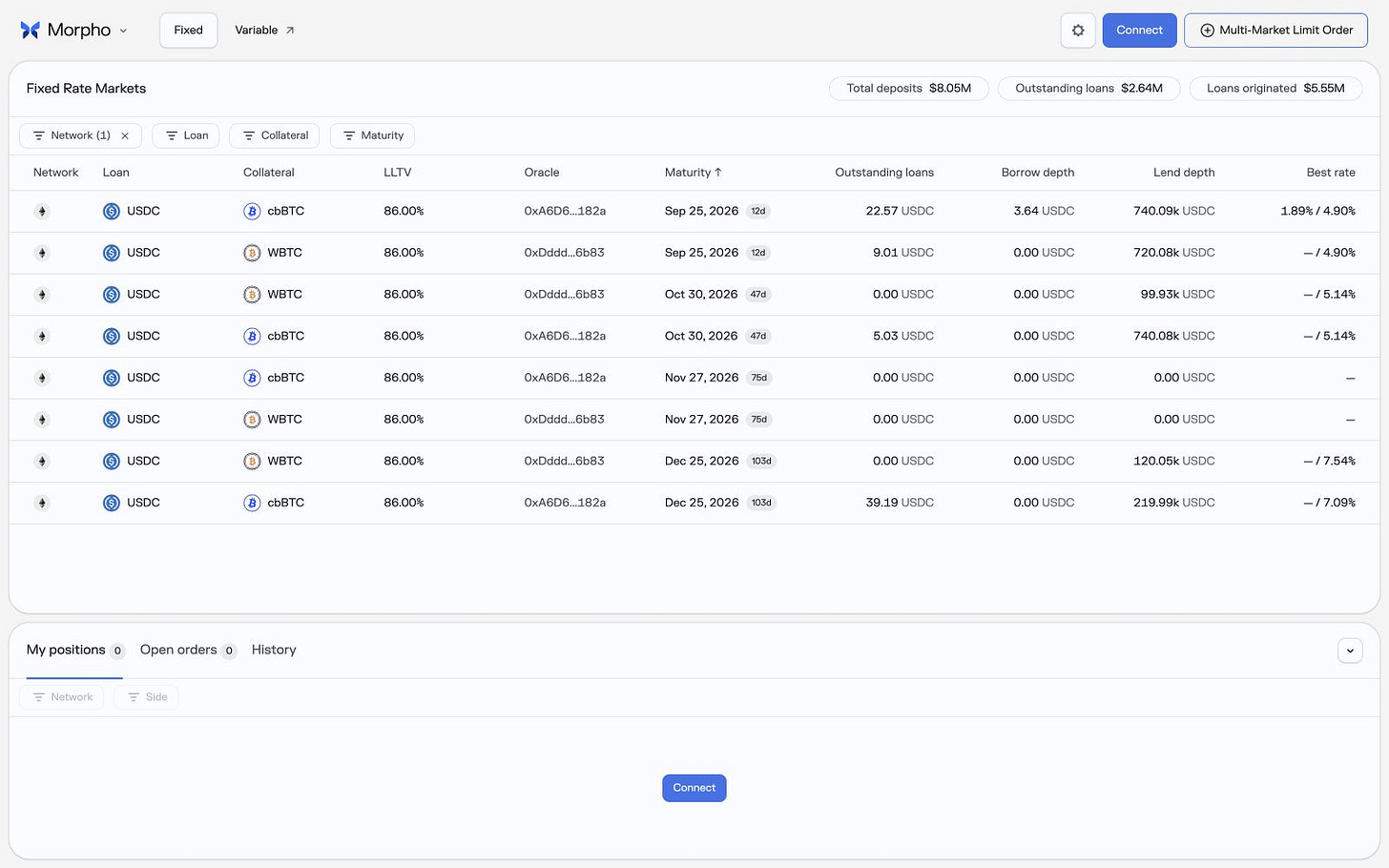
Task: Switch to the History tab
Action: 274,651
